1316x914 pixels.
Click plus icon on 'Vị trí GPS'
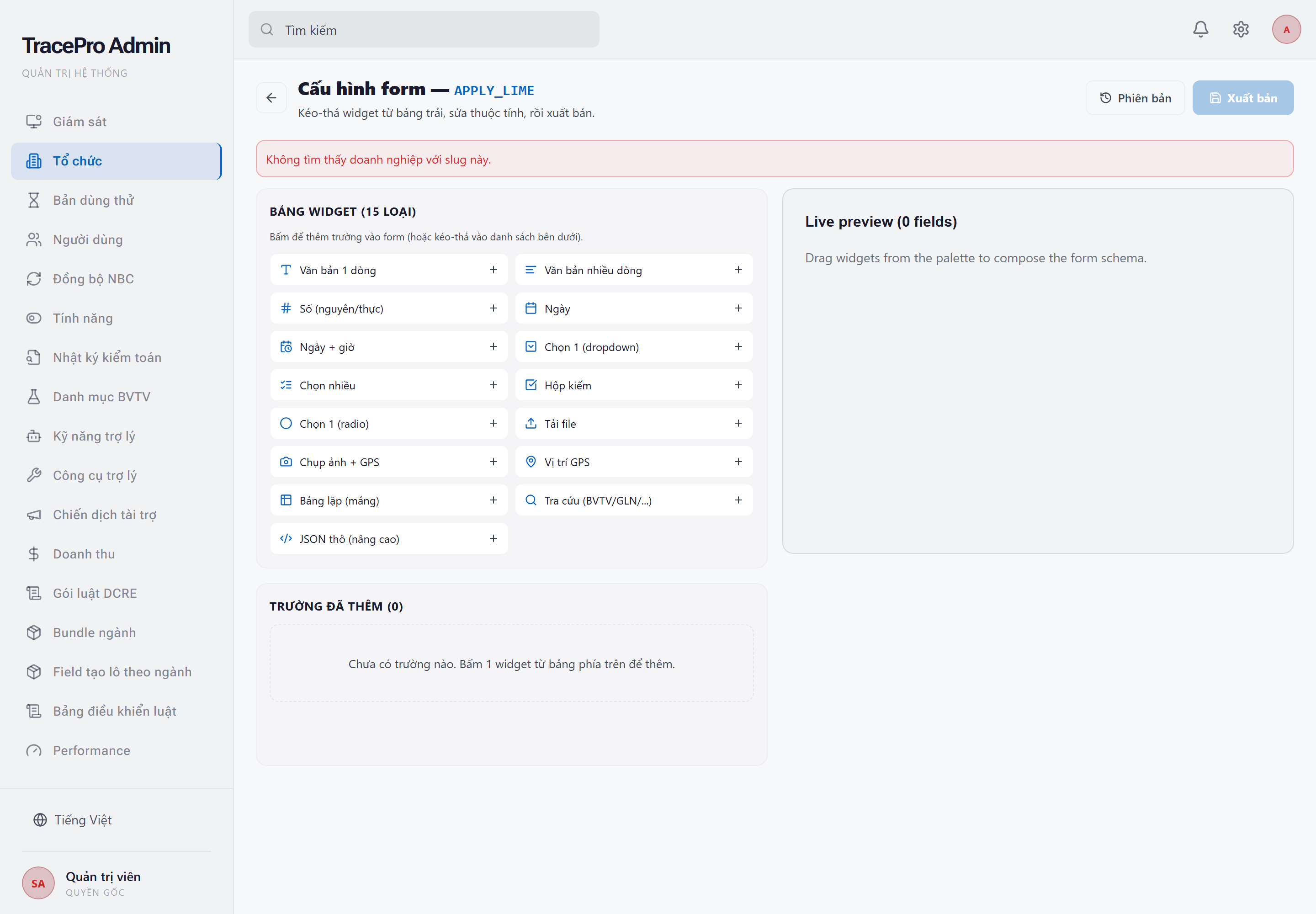point(738,462)
